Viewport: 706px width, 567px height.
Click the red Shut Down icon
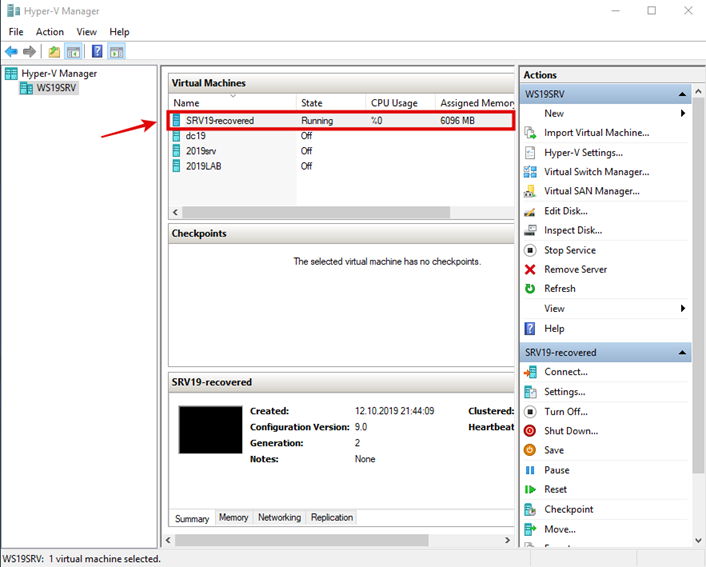tap(530, 431)
